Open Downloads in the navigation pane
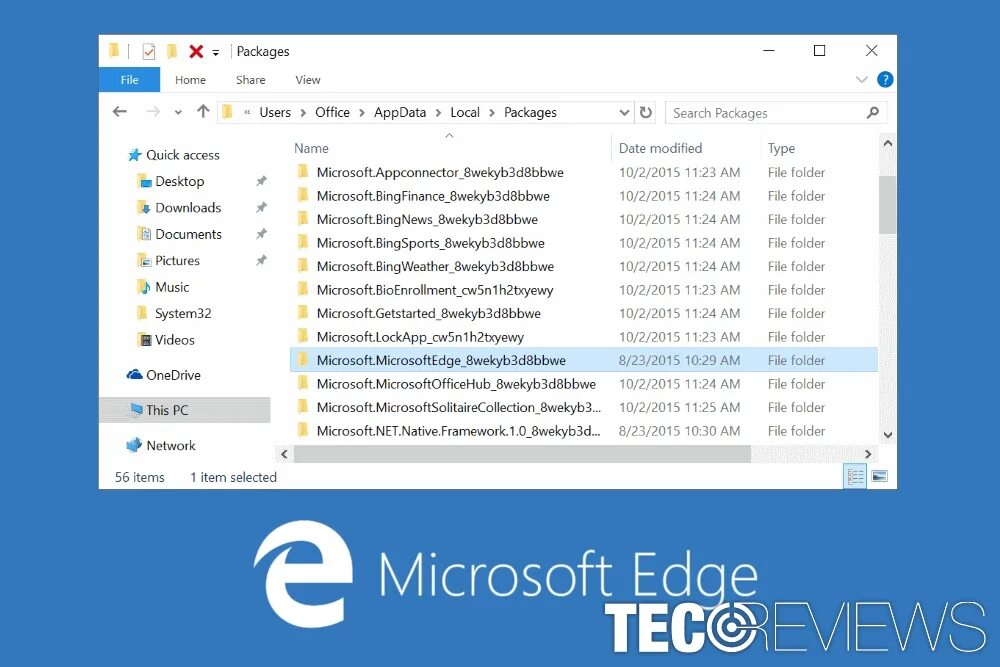The image size is (1000, 667). [179, 208]
